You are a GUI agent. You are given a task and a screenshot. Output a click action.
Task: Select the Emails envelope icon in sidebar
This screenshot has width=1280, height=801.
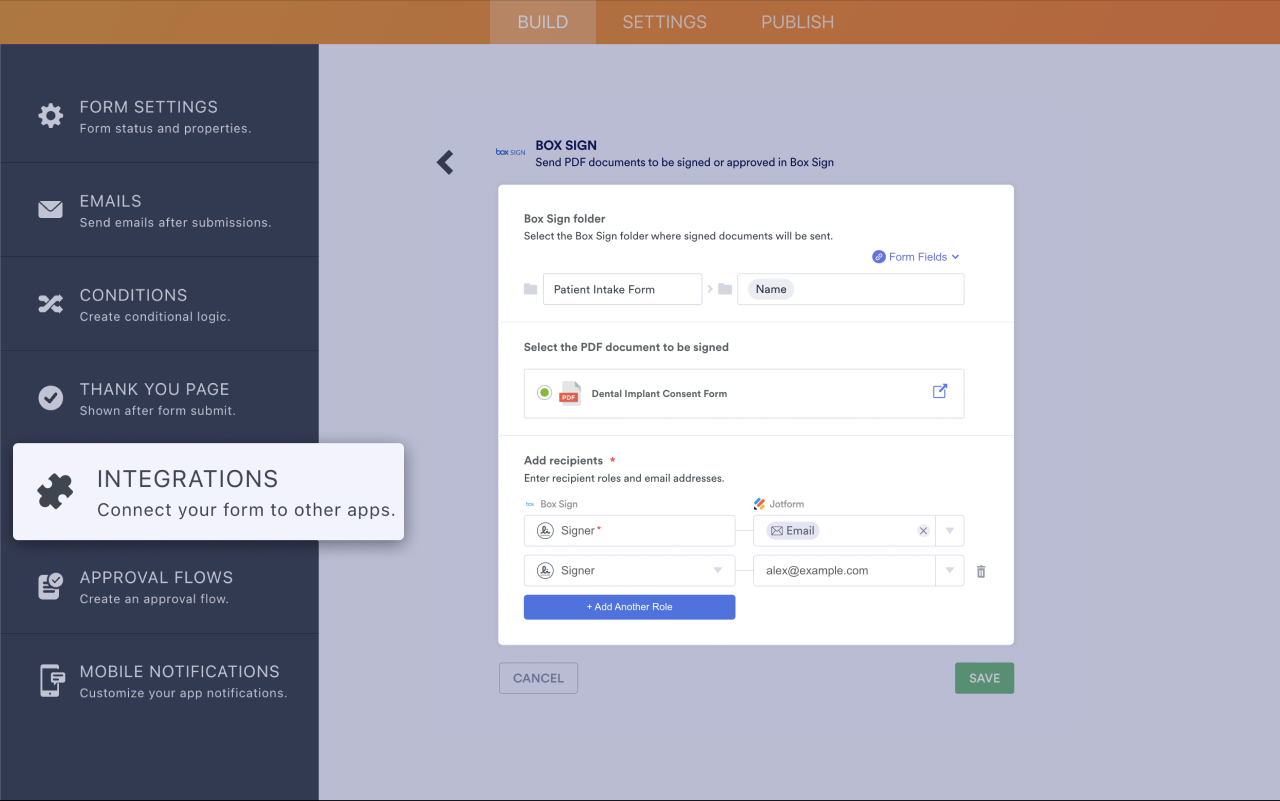[x=51, y=210]
